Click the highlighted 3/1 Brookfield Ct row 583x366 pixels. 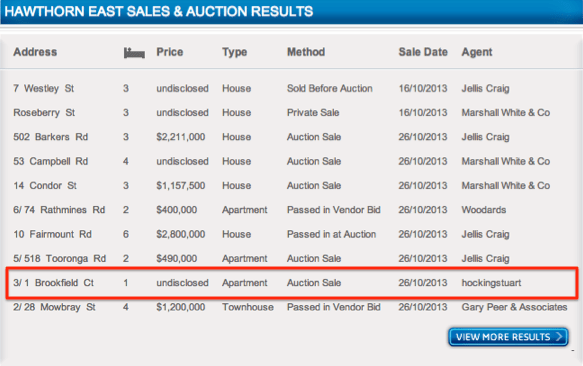[x=292, y=283]
